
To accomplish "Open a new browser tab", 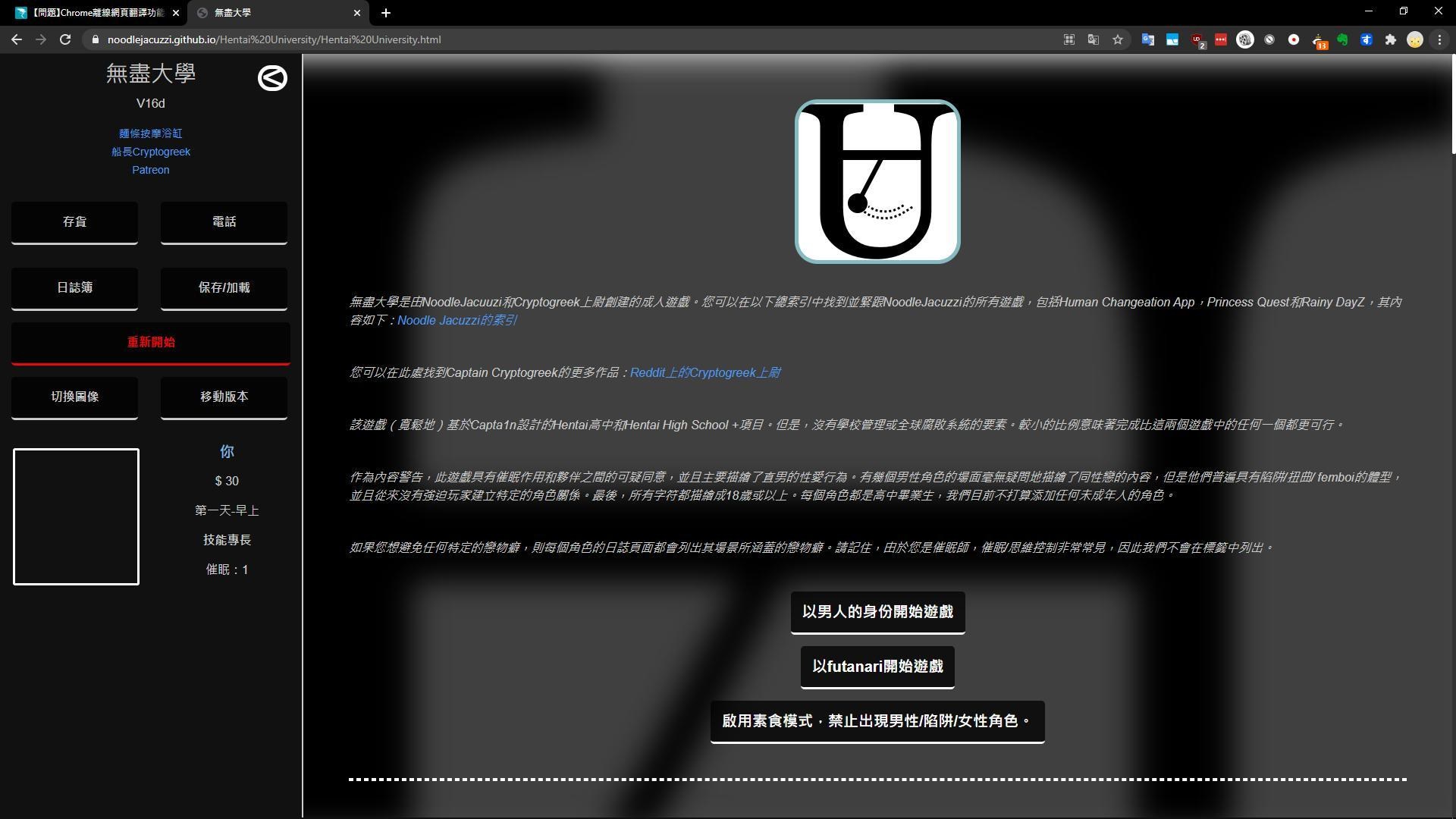I will click(x=386, y=13).
